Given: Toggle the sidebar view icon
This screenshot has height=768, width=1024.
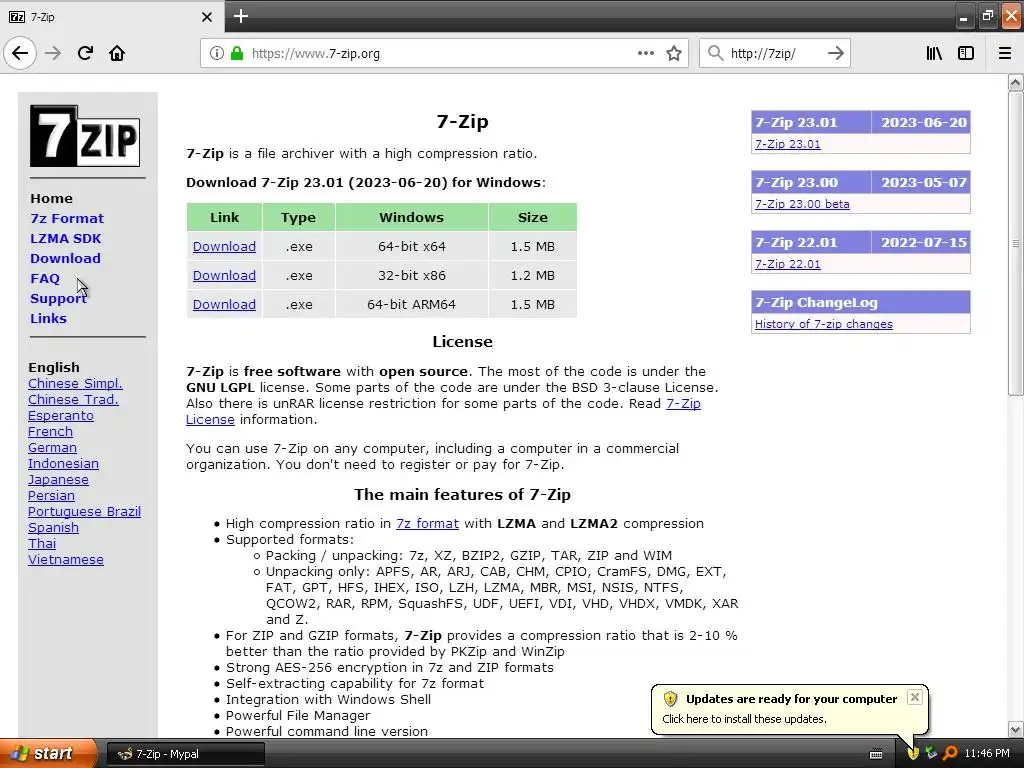Looking at the screenshot, I should (966, 53).
